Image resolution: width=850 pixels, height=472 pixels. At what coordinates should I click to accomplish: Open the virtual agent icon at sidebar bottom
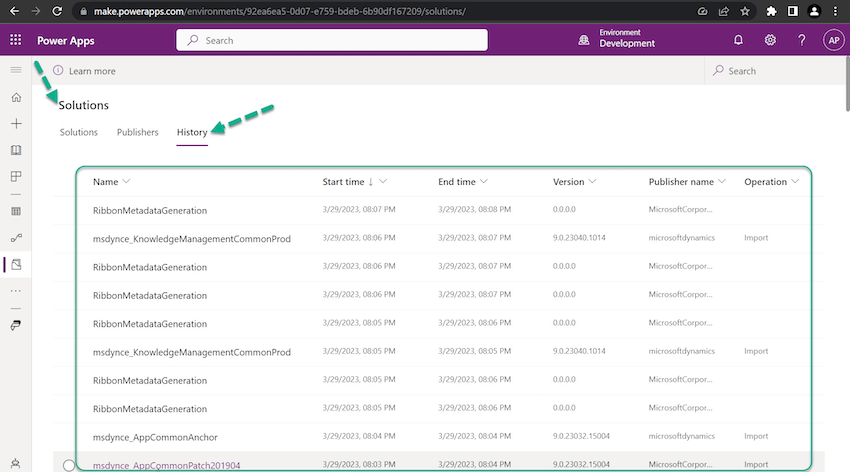click(x=16, y=464)
